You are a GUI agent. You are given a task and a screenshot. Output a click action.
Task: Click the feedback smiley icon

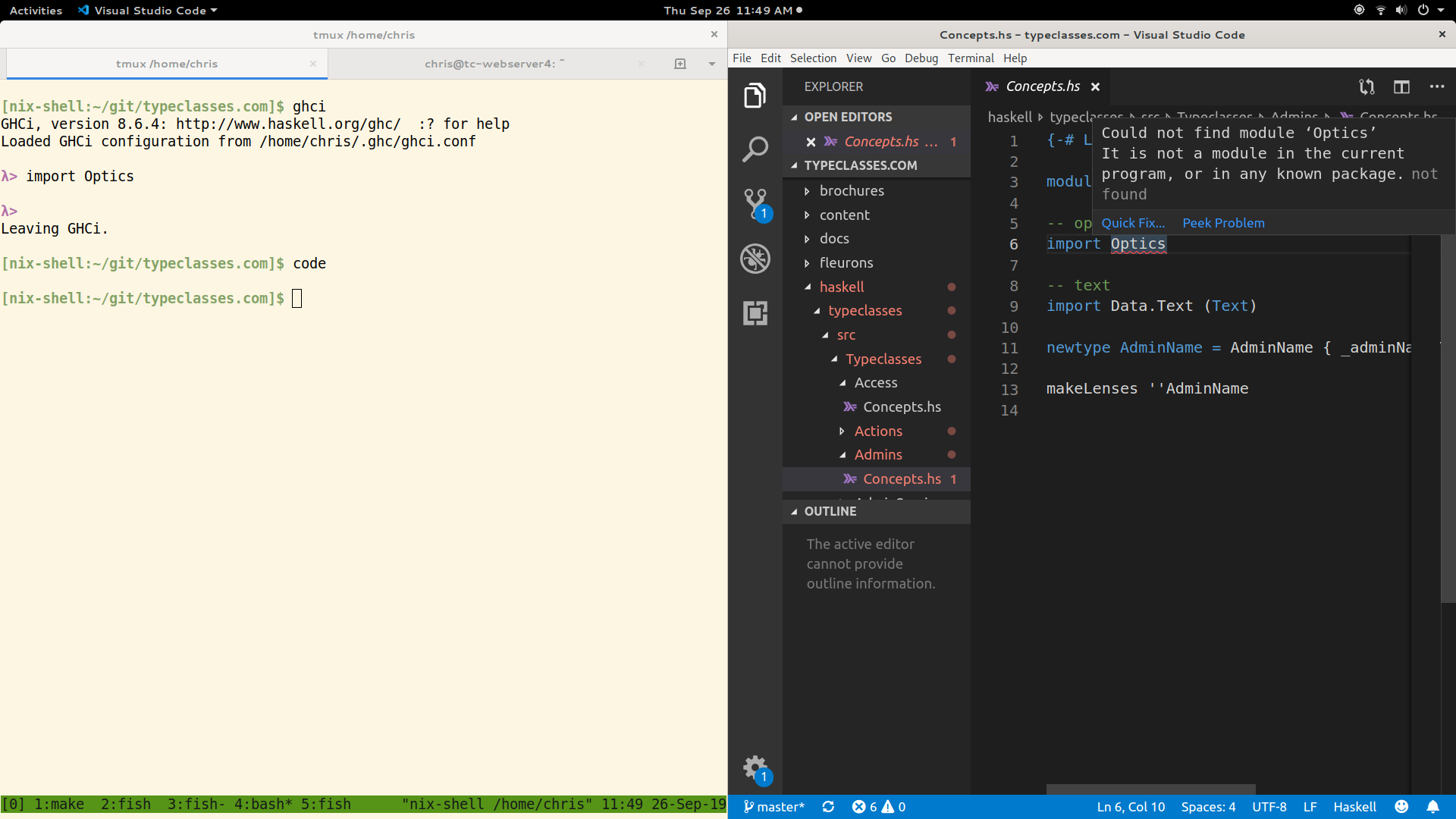pos(1401,807)
